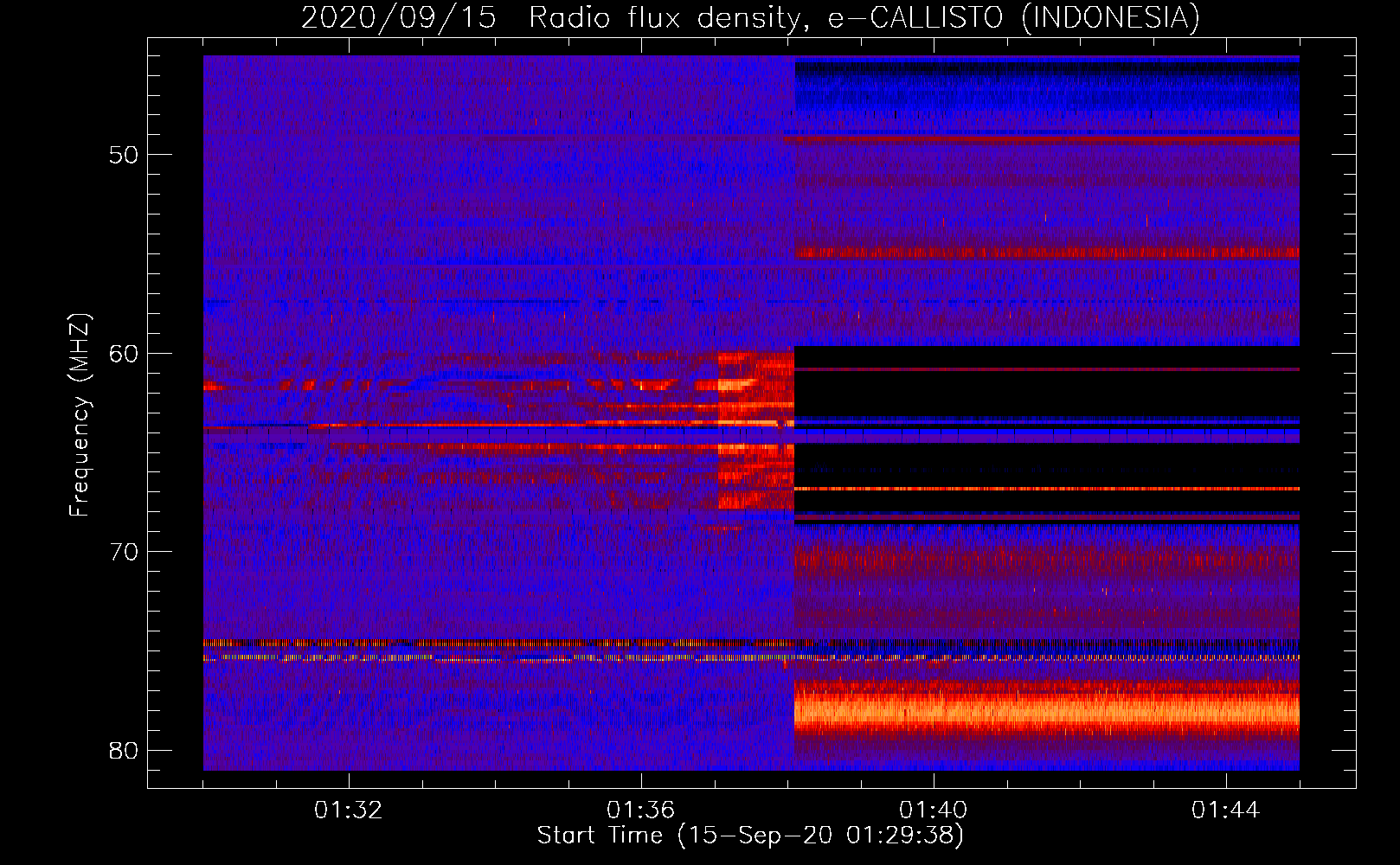
Task: Click the plot title "2020/09/15 Radio flux density, e-CALLISTO (INDONESIA)"
Action: coord(750,17)
